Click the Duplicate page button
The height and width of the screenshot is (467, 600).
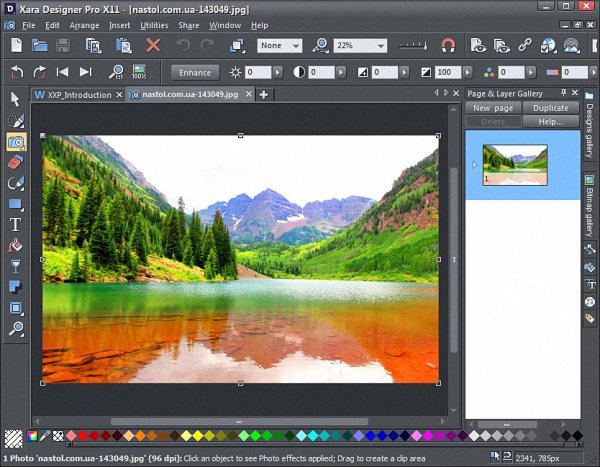(550, 108)
